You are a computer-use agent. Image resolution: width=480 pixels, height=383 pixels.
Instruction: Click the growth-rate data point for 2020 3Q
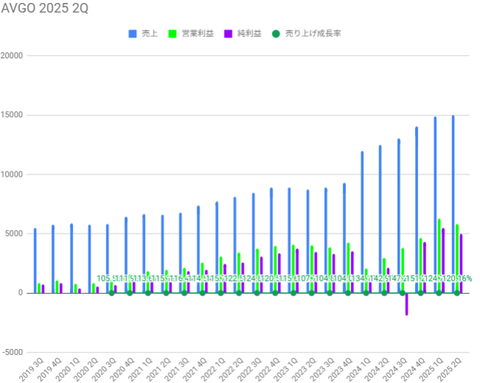click(x=112, y=293)
